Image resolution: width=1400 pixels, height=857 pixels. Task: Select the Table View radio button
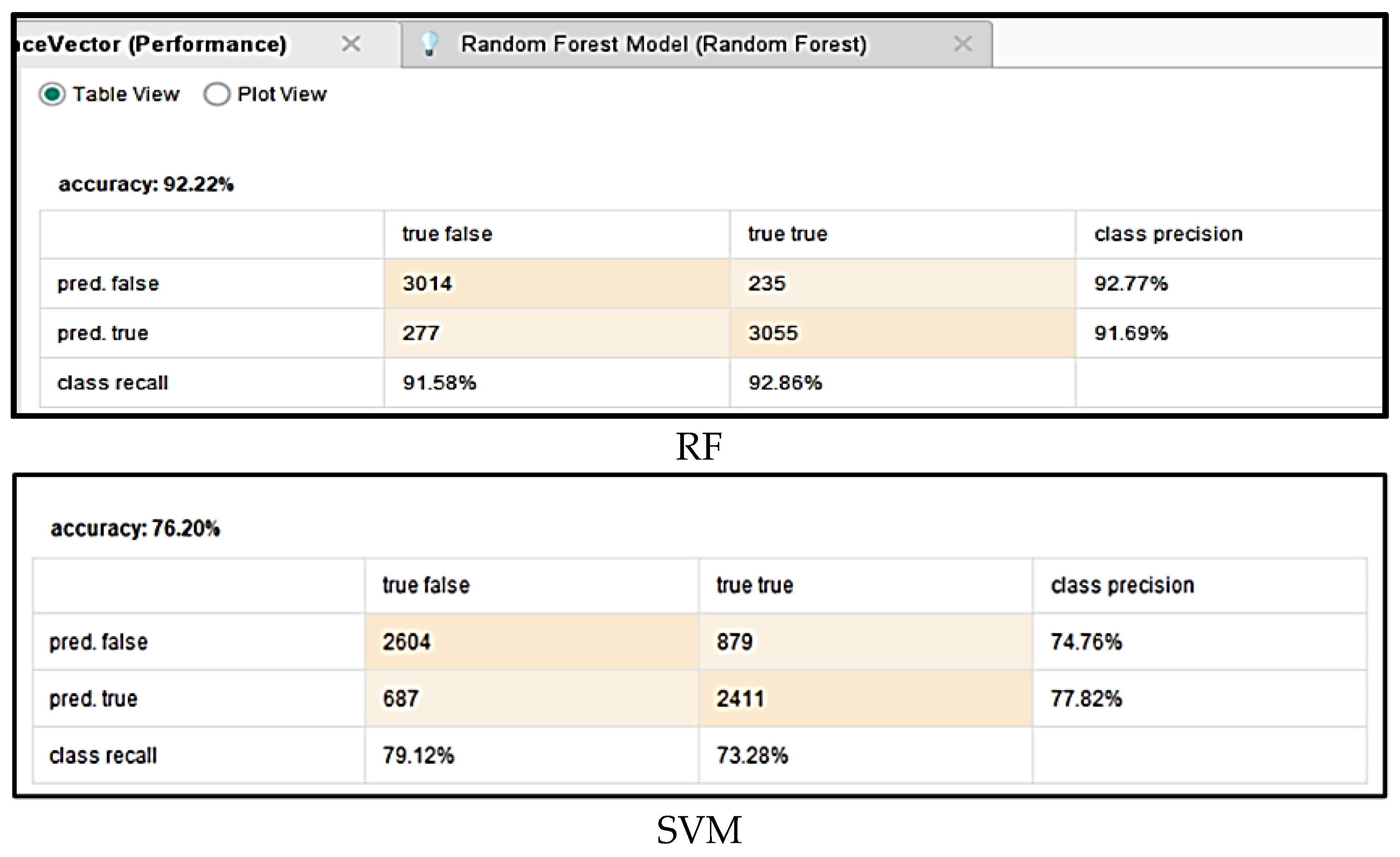(x=52, y=94)
